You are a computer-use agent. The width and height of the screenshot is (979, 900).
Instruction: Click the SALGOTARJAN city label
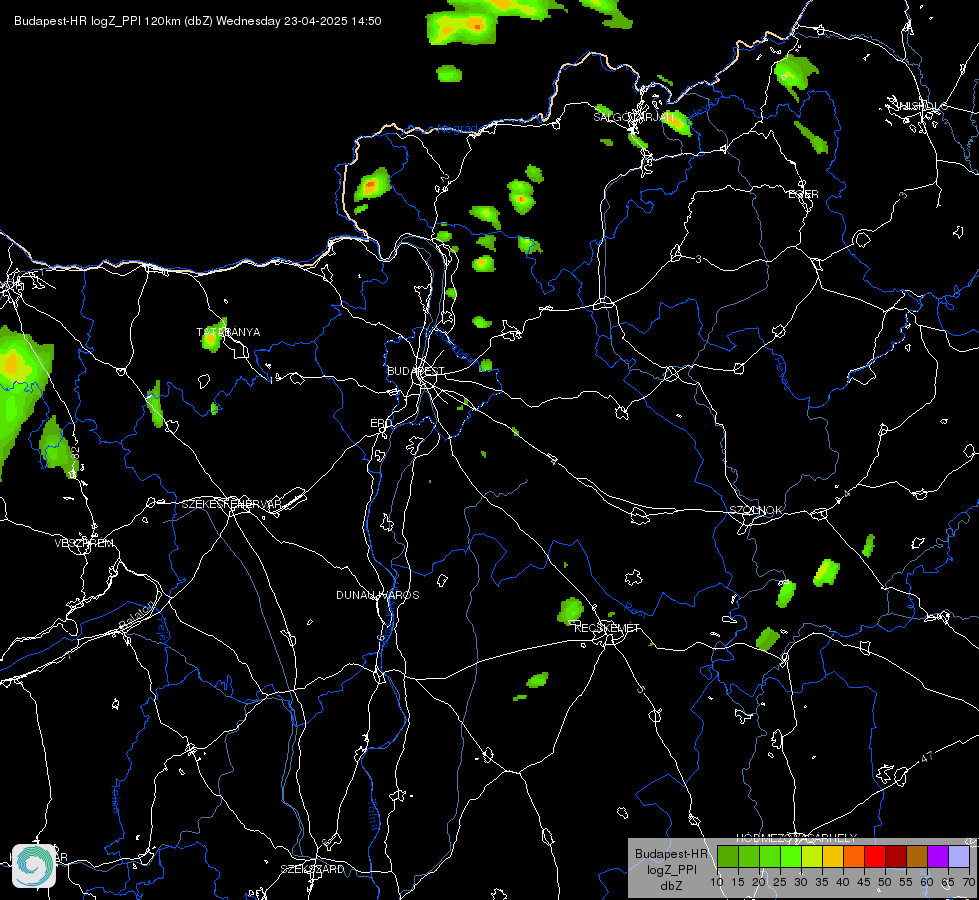[x=634, y=117]
